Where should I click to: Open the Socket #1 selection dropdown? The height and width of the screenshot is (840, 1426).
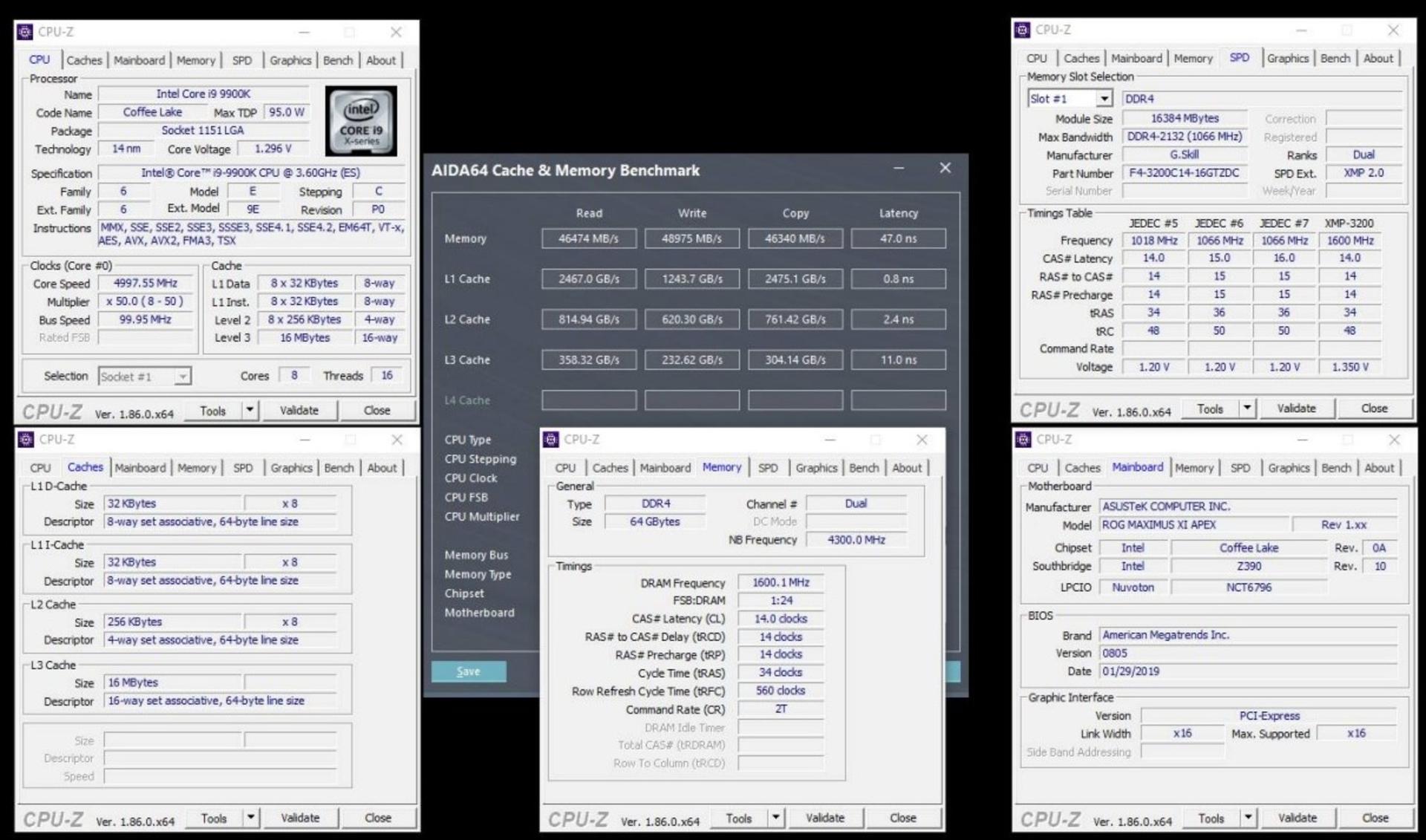[x=182, y=377]
